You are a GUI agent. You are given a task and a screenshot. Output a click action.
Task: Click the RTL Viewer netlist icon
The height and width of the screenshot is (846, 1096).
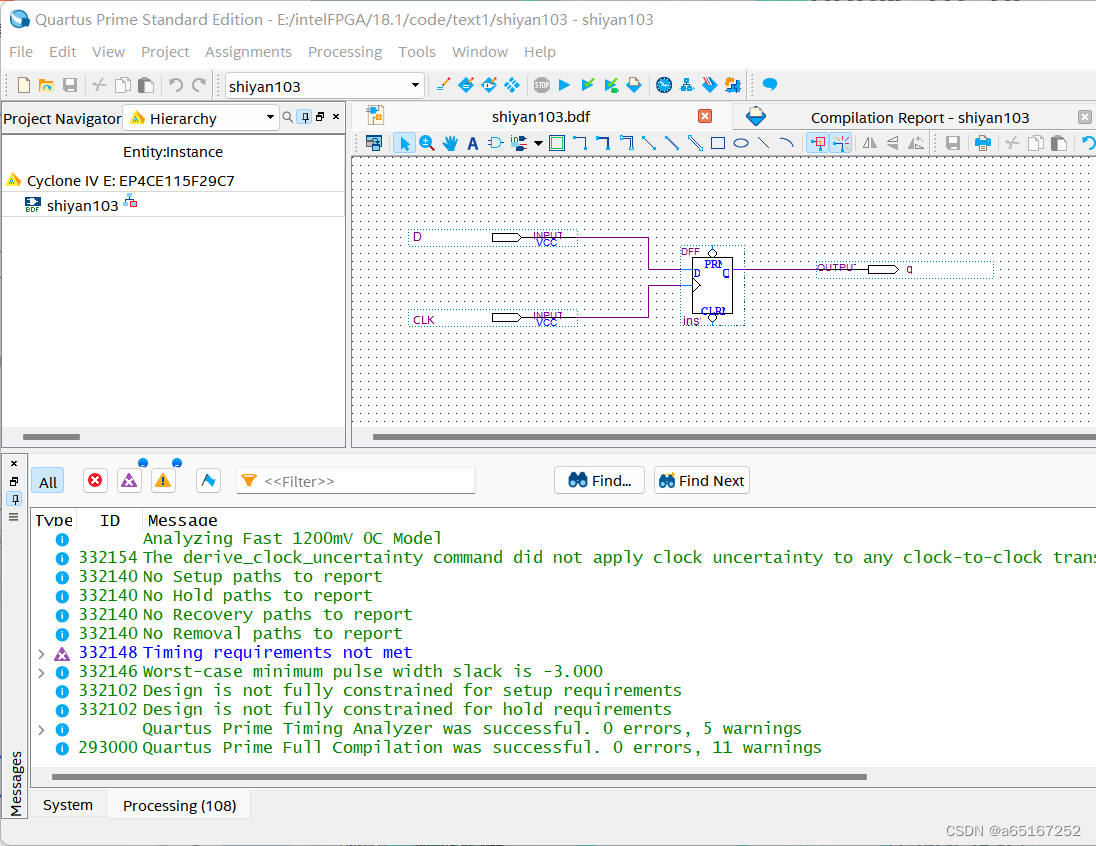coord(687,85)
